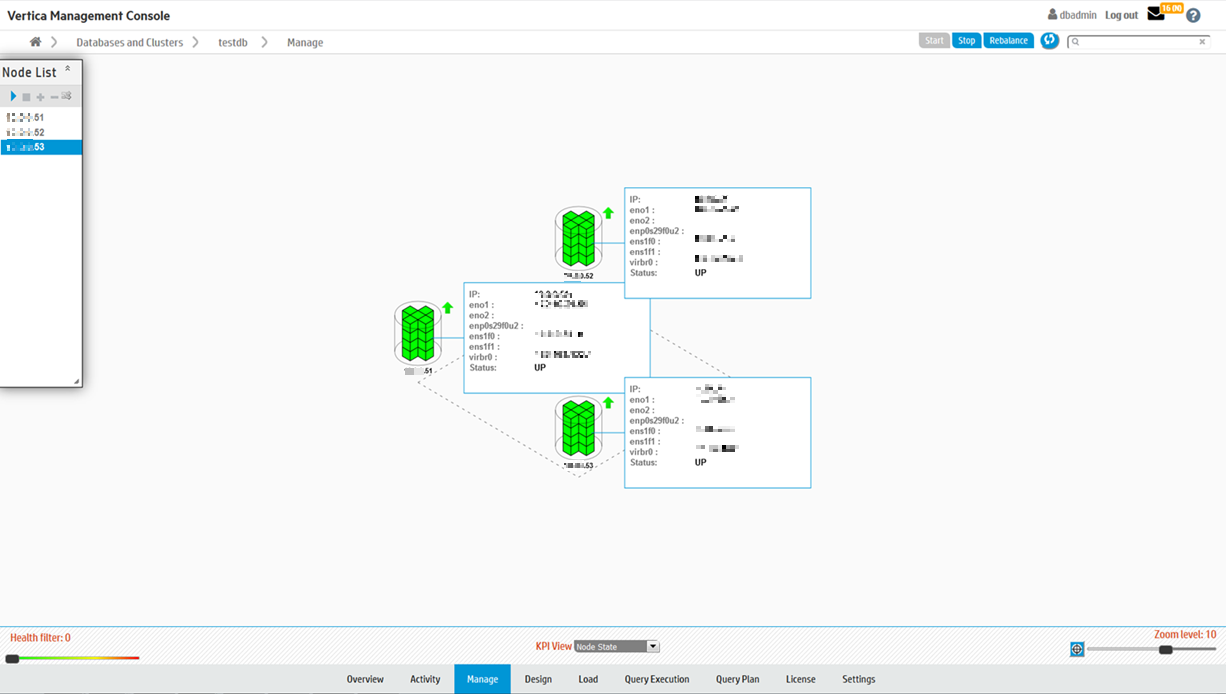Open the help question mark icon
The height and width of the screenshot is (694, 1226).
pos(1193,15)
